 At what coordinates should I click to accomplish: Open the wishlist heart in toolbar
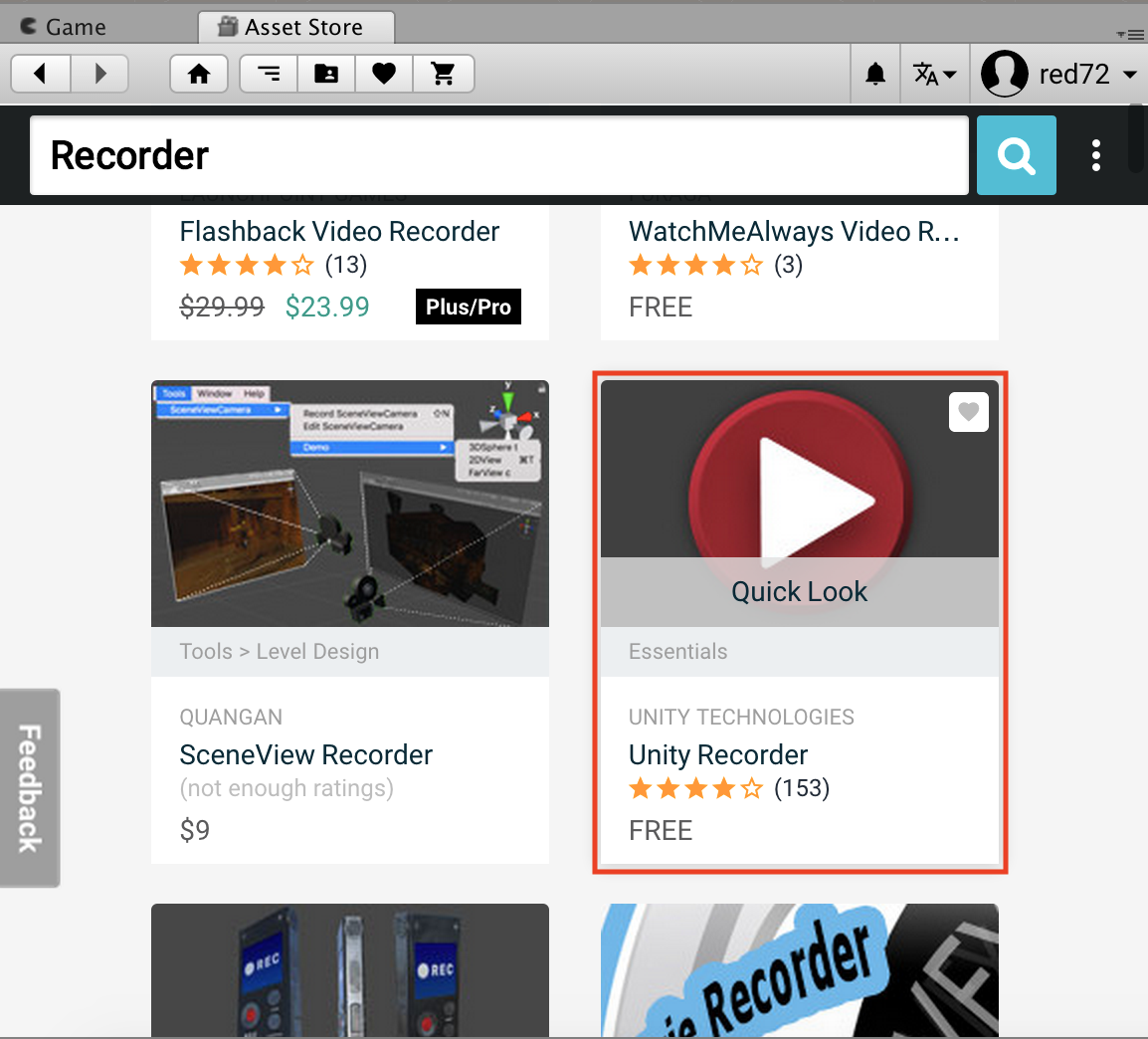click(x=384, y=74)
